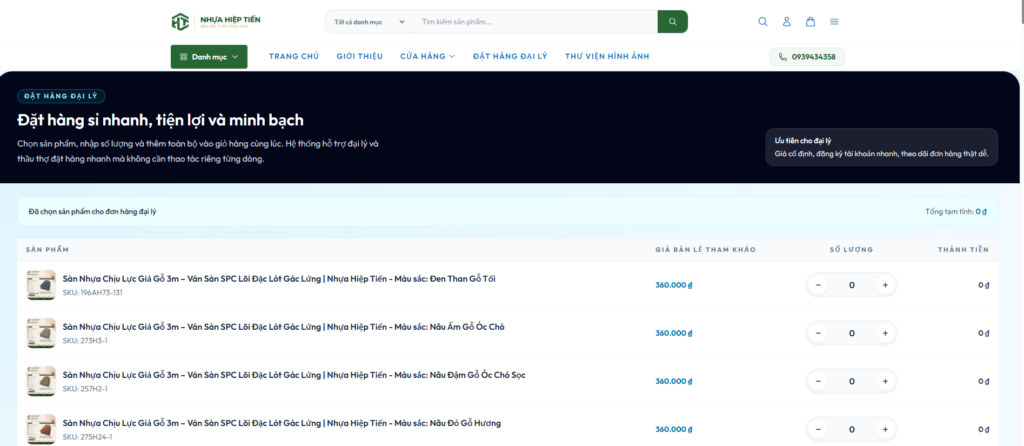Open the hamburger menu icon
The image size is (1024, 446).
click(x=834, y=22)
